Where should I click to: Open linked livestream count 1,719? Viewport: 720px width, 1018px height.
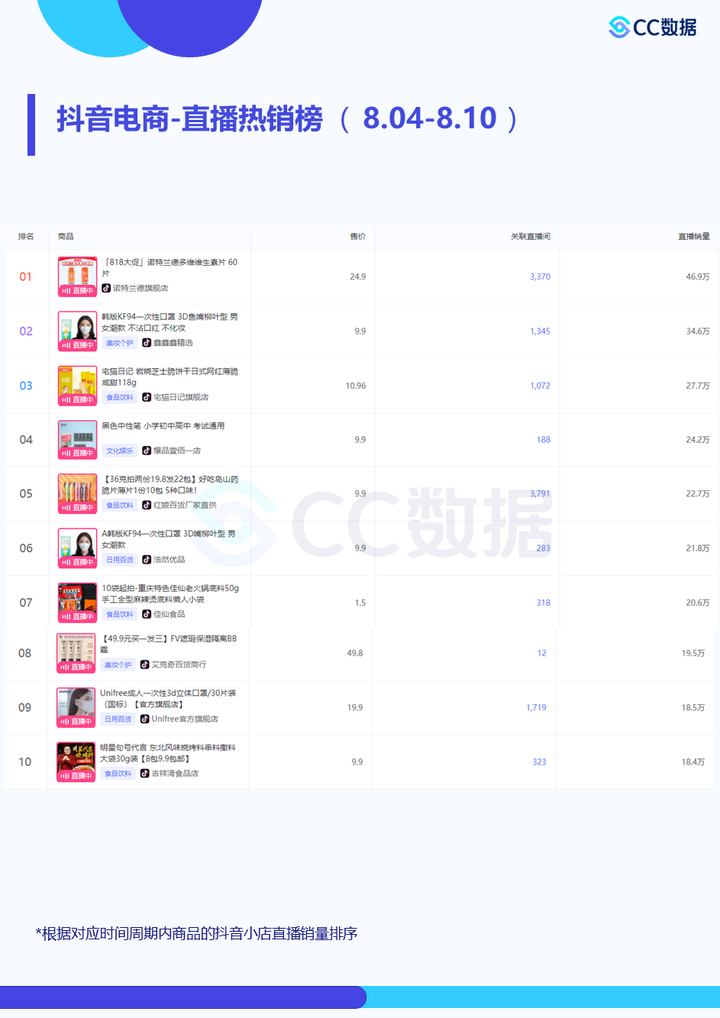536,708
